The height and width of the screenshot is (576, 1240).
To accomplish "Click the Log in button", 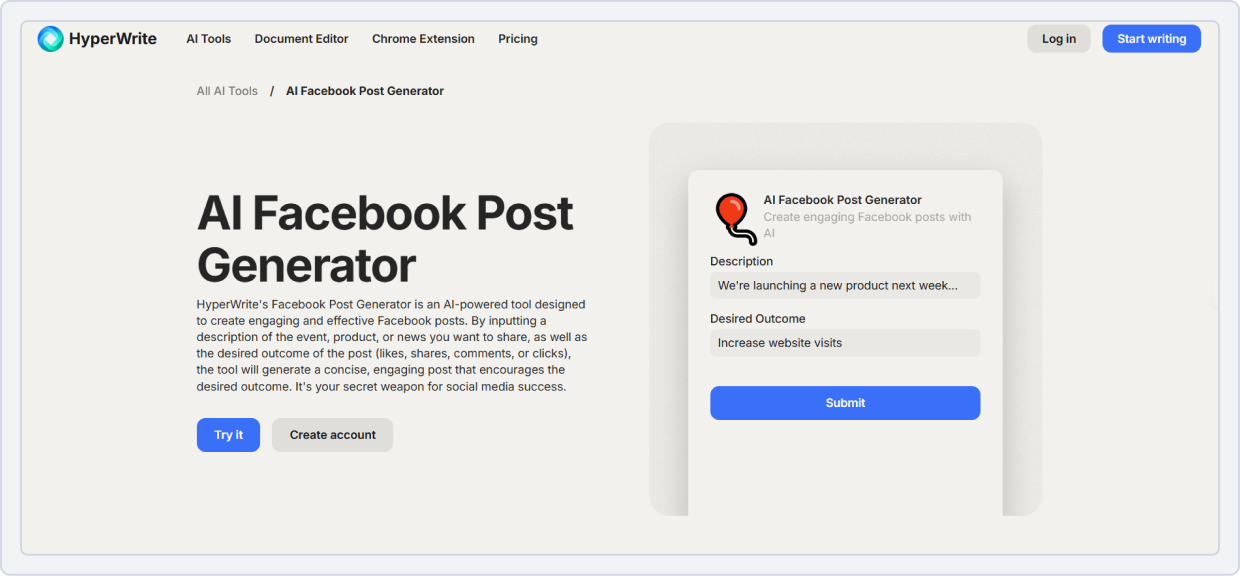I will pos(1059,39).
